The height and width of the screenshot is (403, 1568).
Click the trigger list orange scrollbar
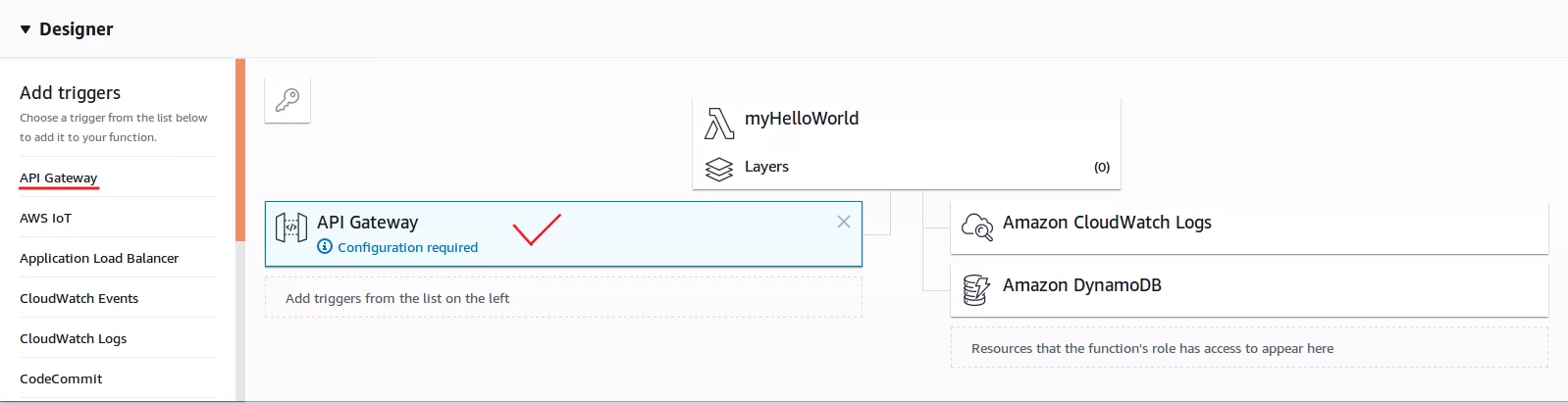[239, 149]
